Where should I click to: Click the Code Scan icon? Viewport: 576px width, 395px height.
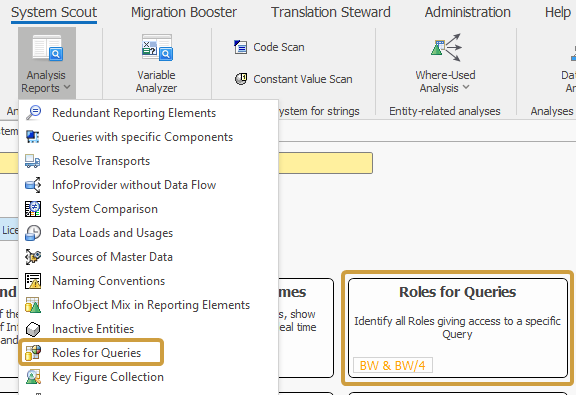[241, 47]
